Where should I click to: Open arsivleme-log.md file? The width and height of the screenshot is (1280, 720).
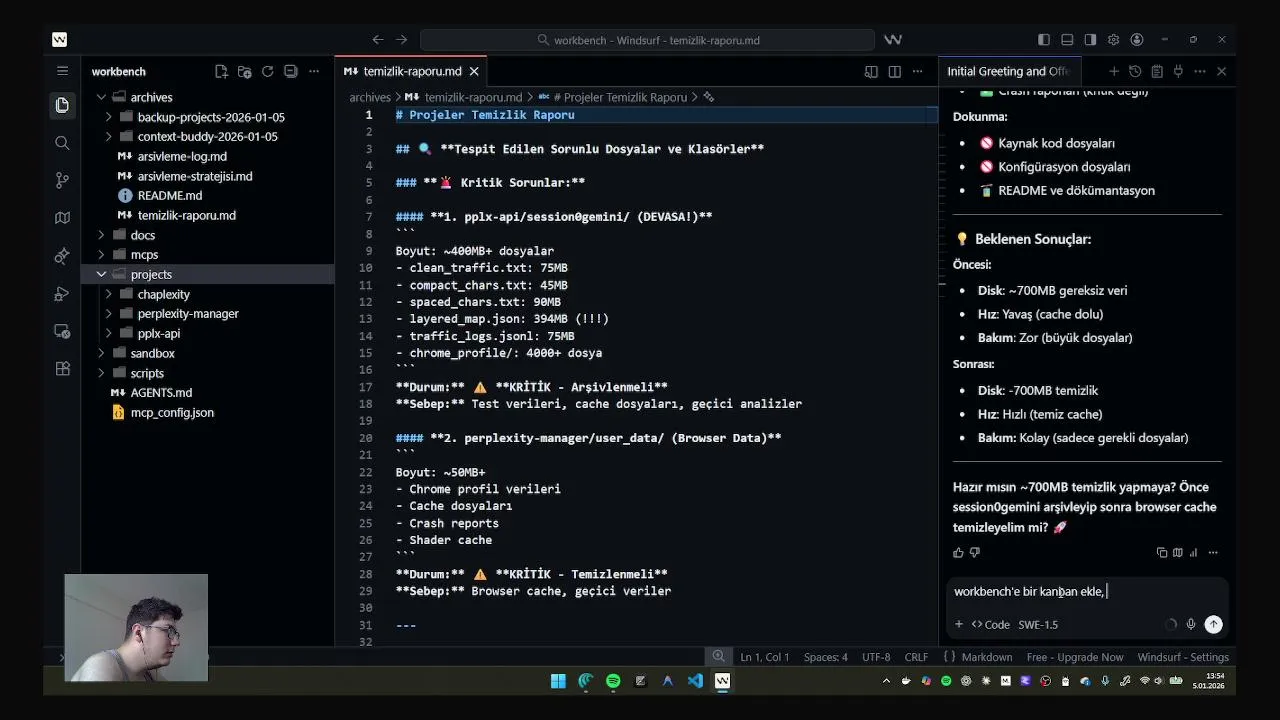(182, 156)
